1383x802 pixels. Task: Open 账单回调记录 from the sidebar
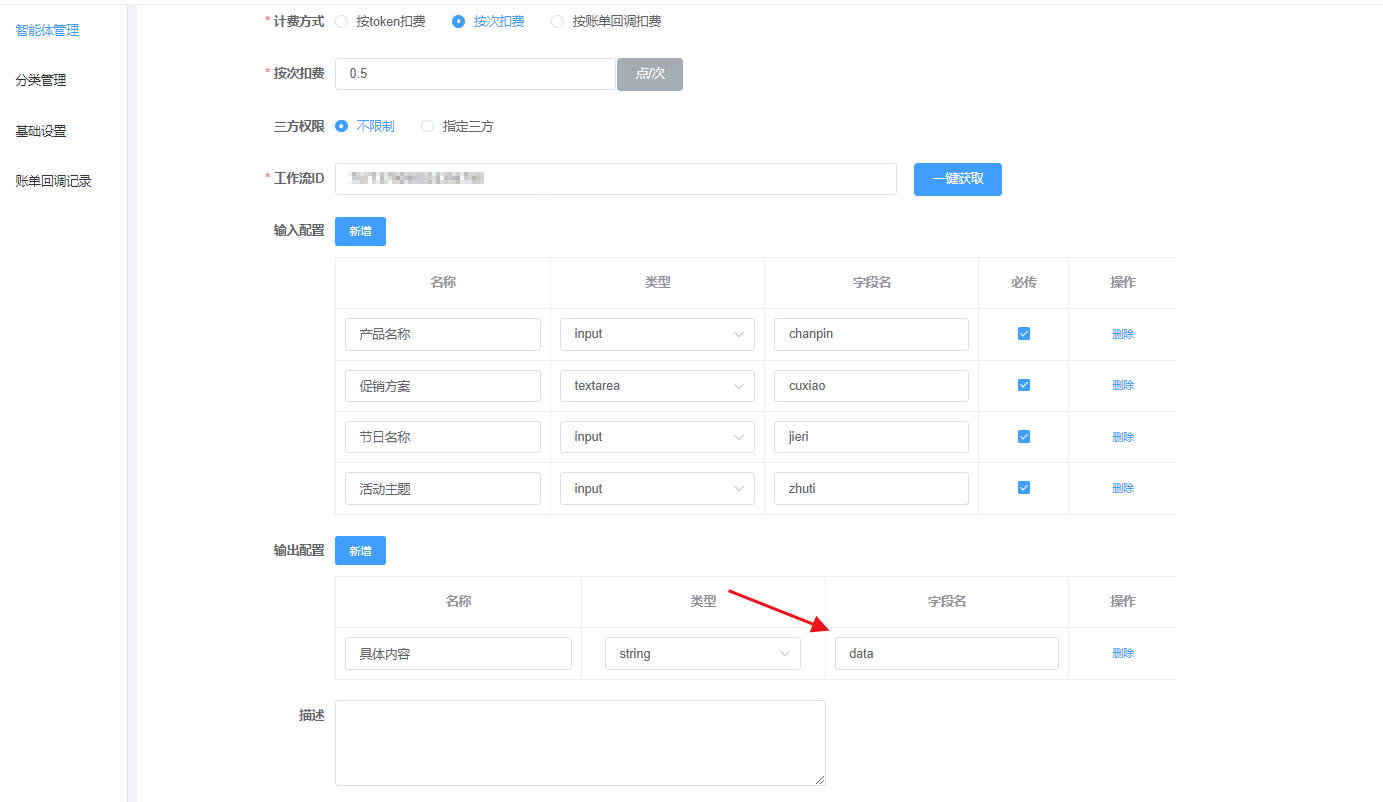54,181
